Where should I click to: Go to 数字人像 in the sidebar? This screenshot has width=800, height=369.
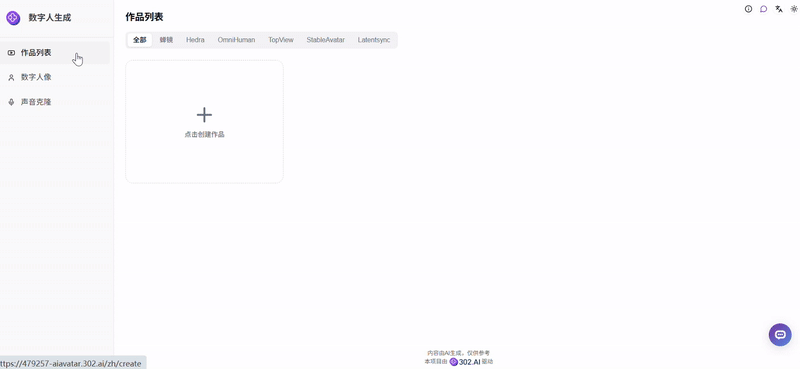pos(55,78)
